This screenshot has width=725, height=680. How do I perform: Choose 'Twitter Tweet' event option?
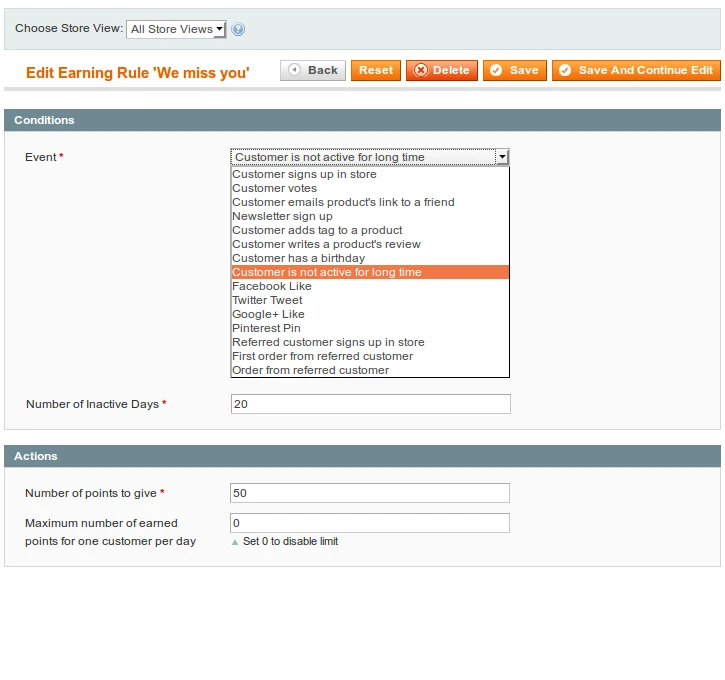[267, 300]
